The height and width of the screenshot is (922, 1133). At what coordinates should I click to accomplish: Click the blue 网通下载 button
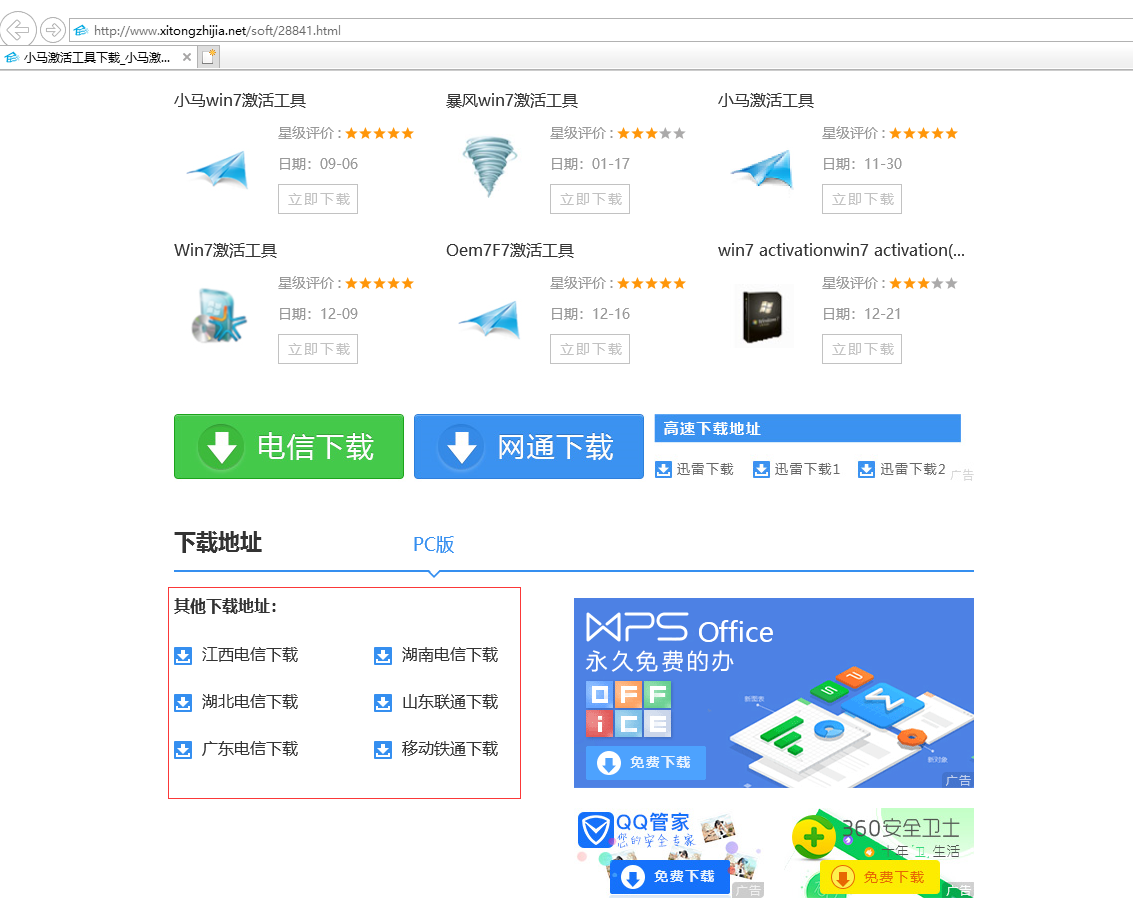(529, 447)
